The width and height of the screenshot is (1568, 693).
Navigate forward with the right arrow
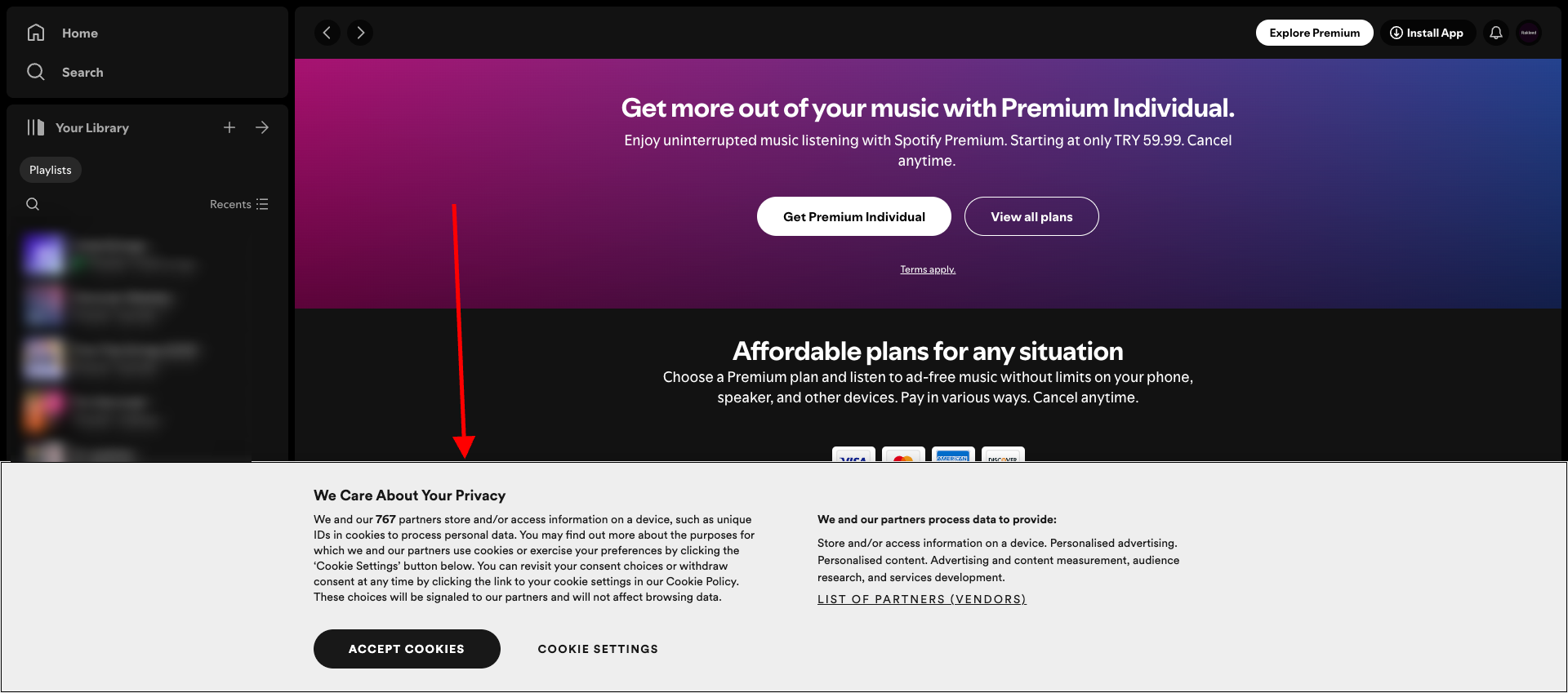tap(360, 33)
